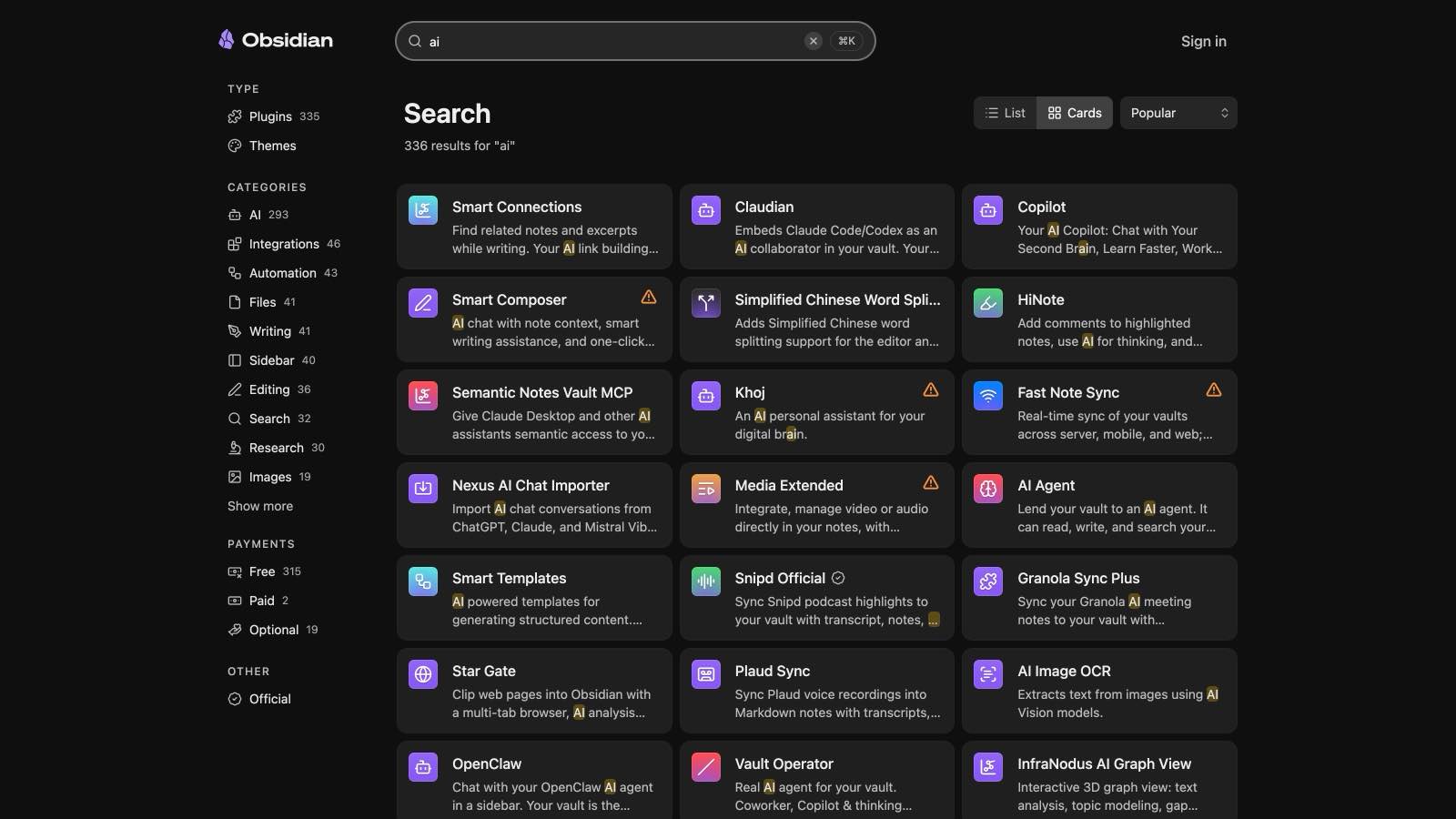The image size is (1456, 819).
Task: Select the AI category filter
Action: click(258, 215)
